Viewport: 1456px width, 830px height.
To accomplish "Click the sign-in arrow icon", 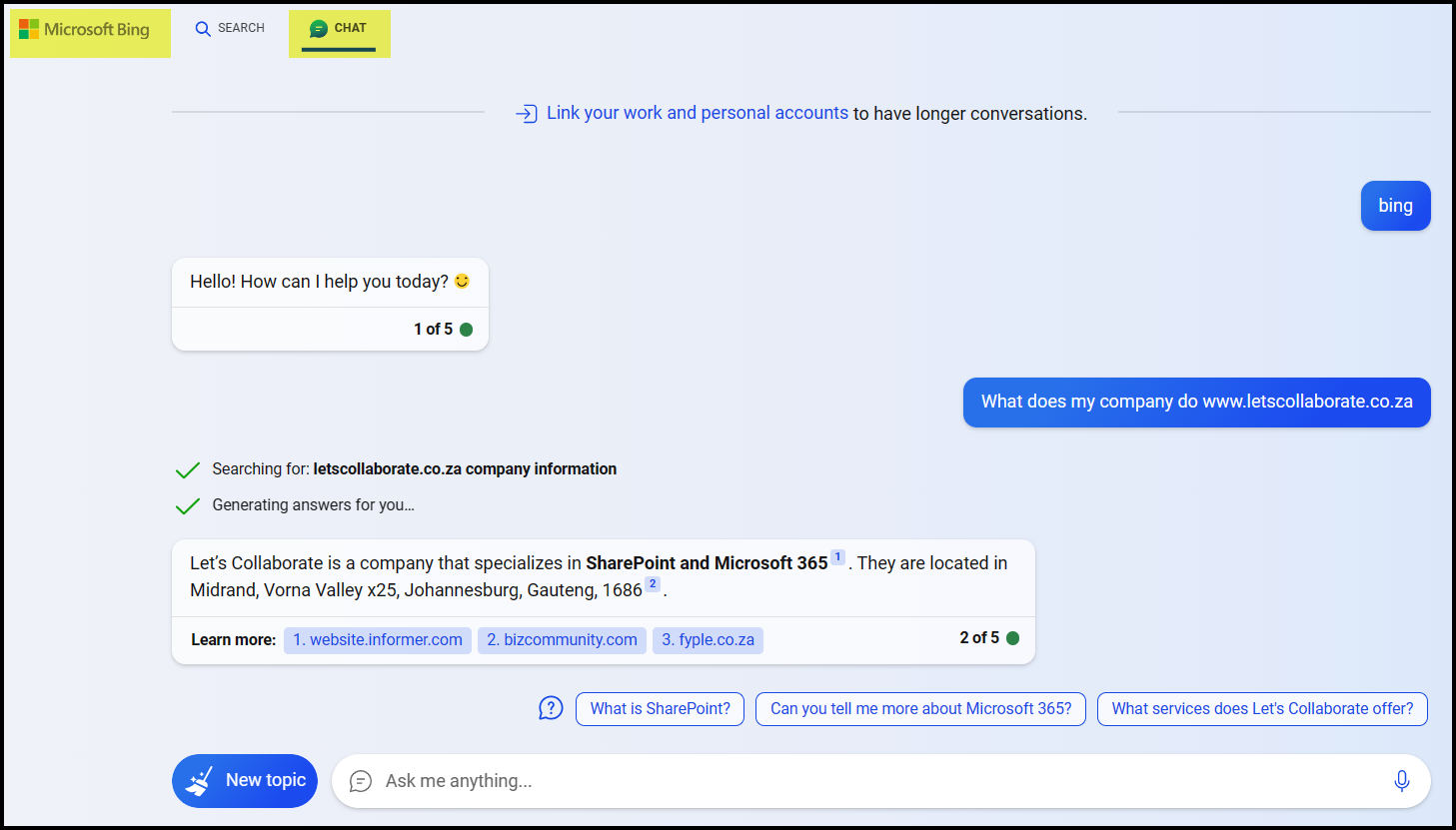I will pyautogui.click(x=526, y=114).
